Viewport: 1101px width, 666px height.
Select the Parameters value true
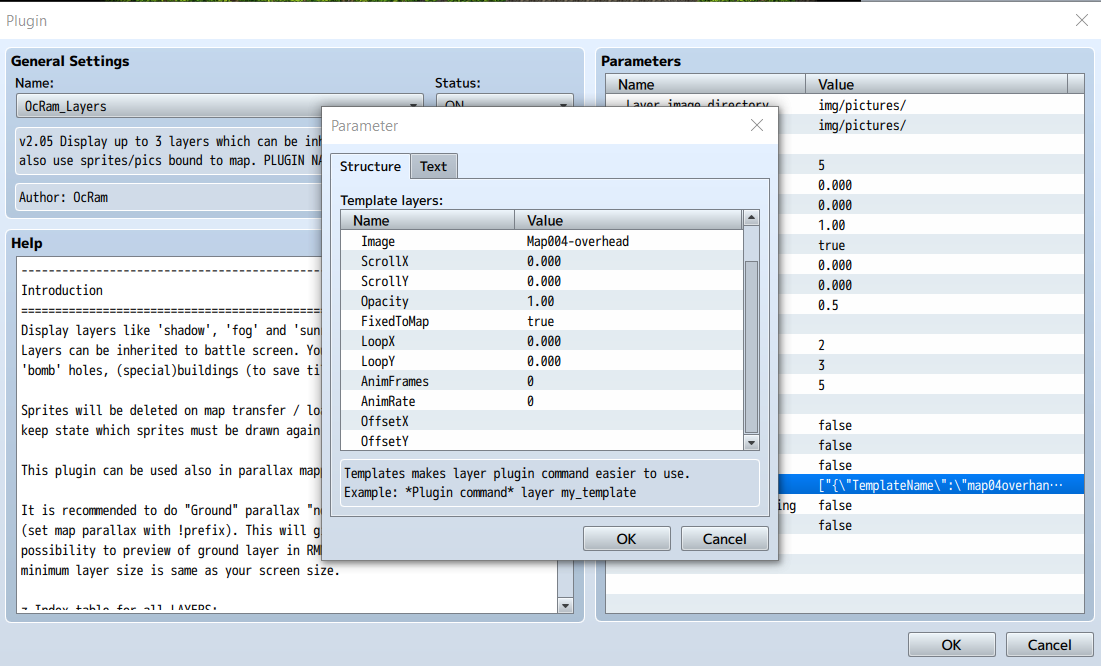(831, 245)
